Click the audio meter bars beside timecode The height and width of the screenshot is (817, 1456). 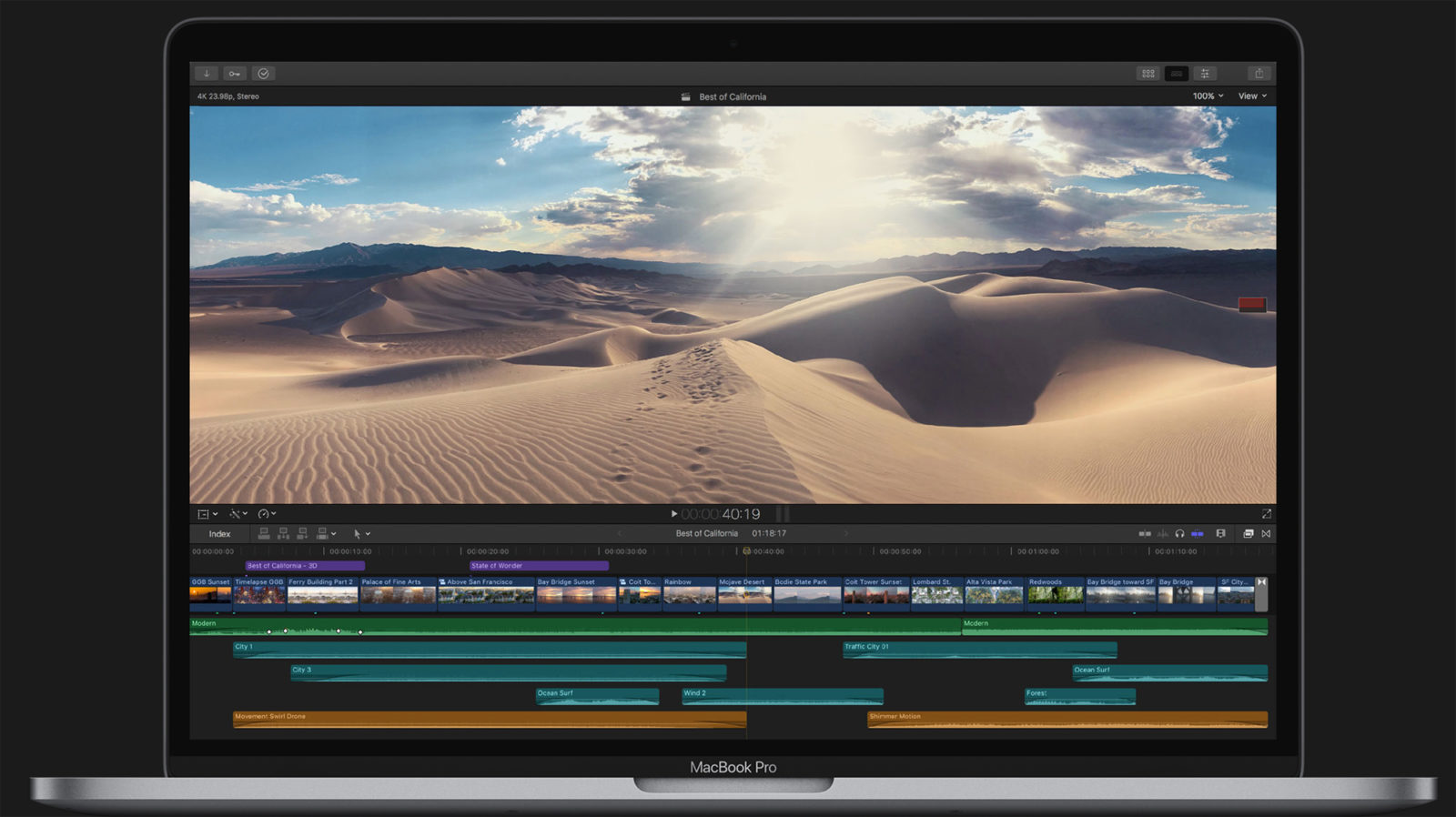782,514
